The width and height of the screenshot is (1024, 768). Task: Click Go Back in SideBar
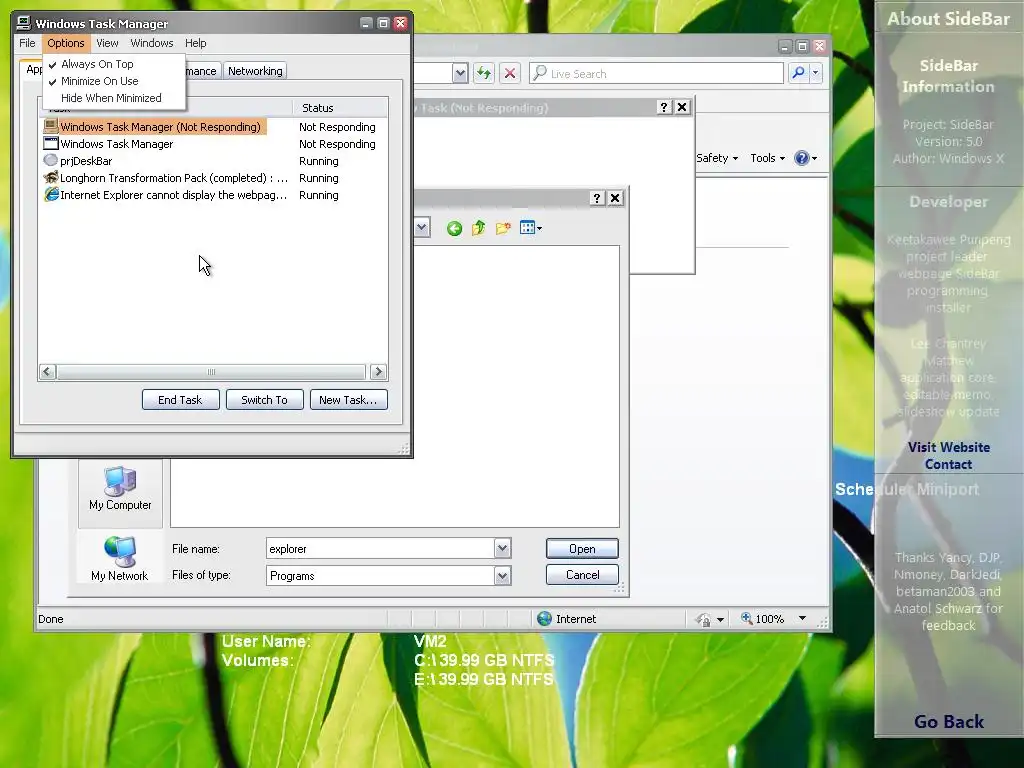pyautogui.click(x=948, y=722)
